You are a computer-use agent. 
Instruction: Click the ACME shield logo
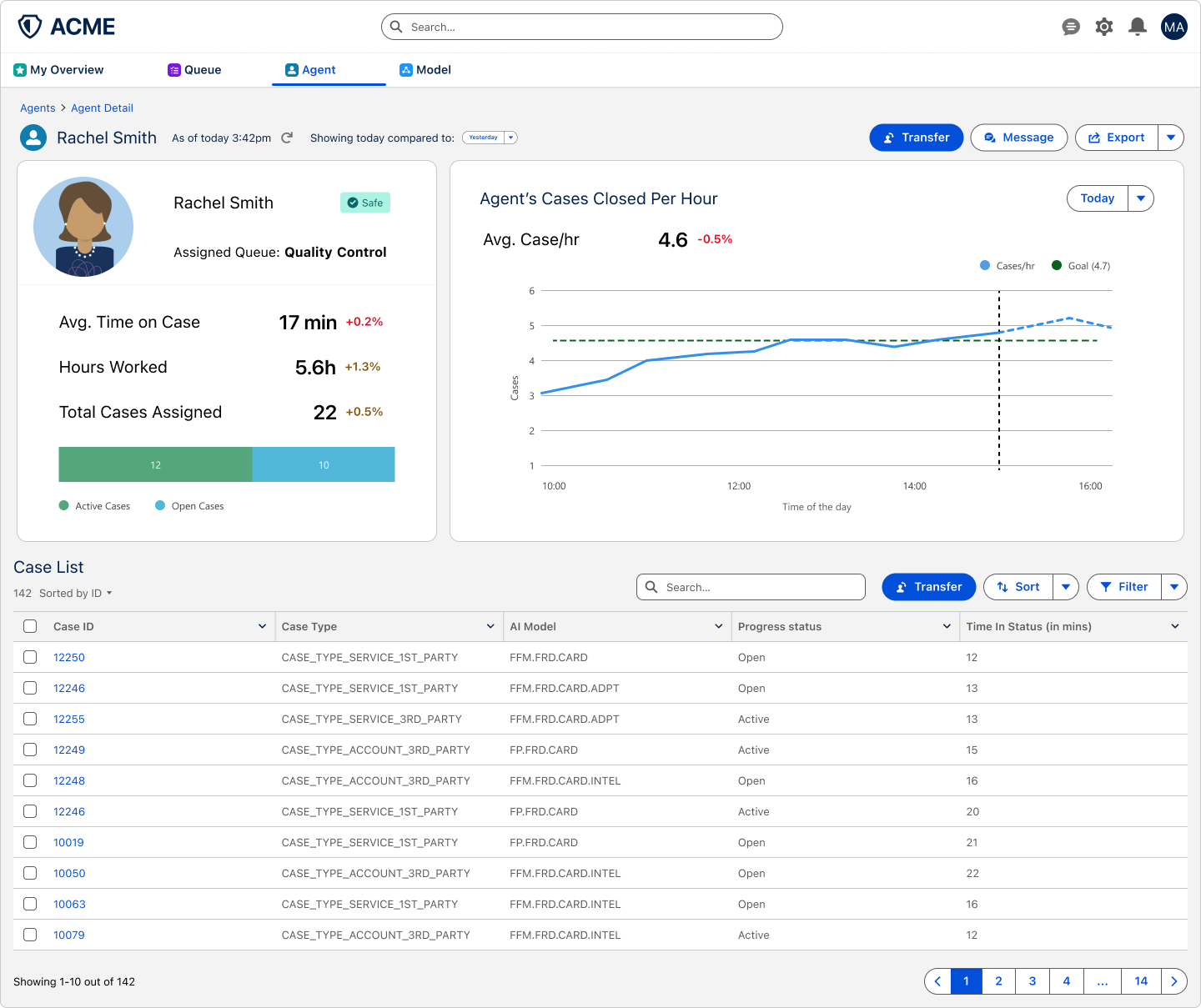(30, 27)
